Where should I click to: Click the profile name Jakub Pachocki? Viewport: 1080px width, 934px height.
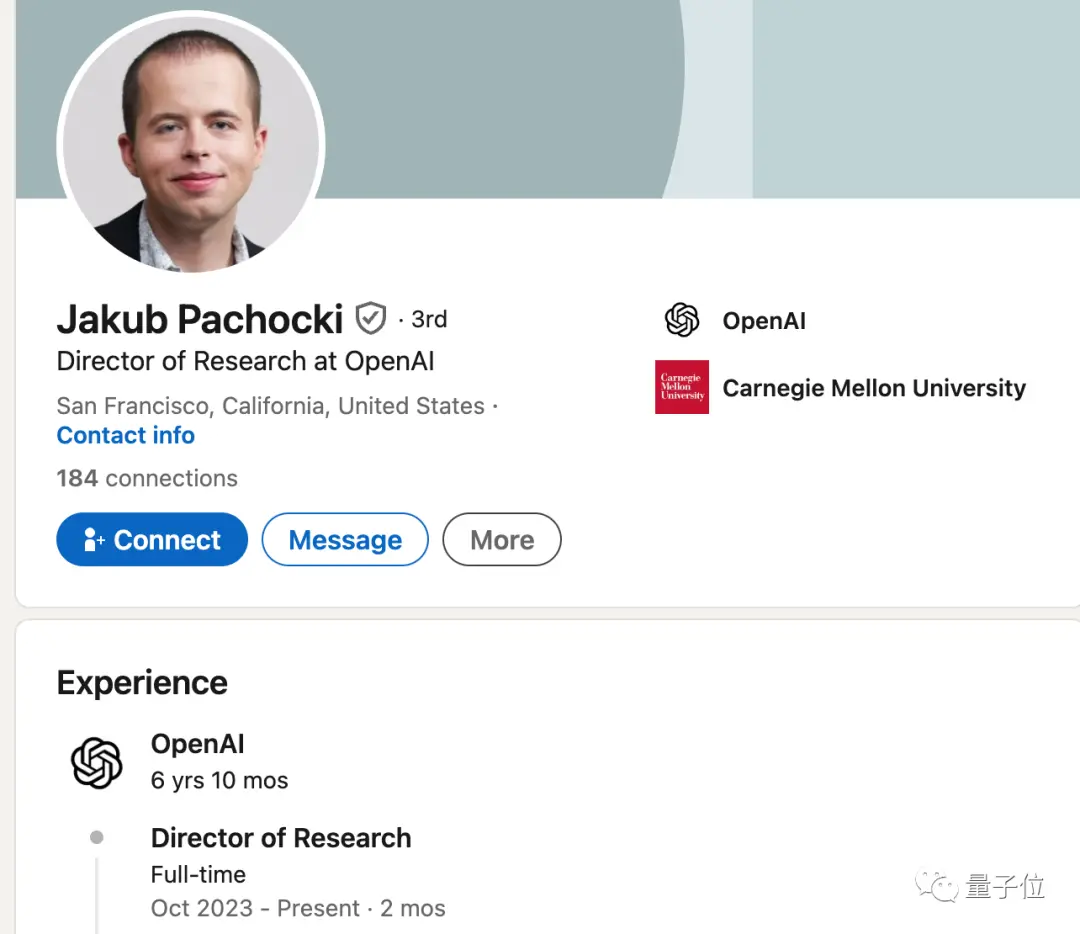200,319
